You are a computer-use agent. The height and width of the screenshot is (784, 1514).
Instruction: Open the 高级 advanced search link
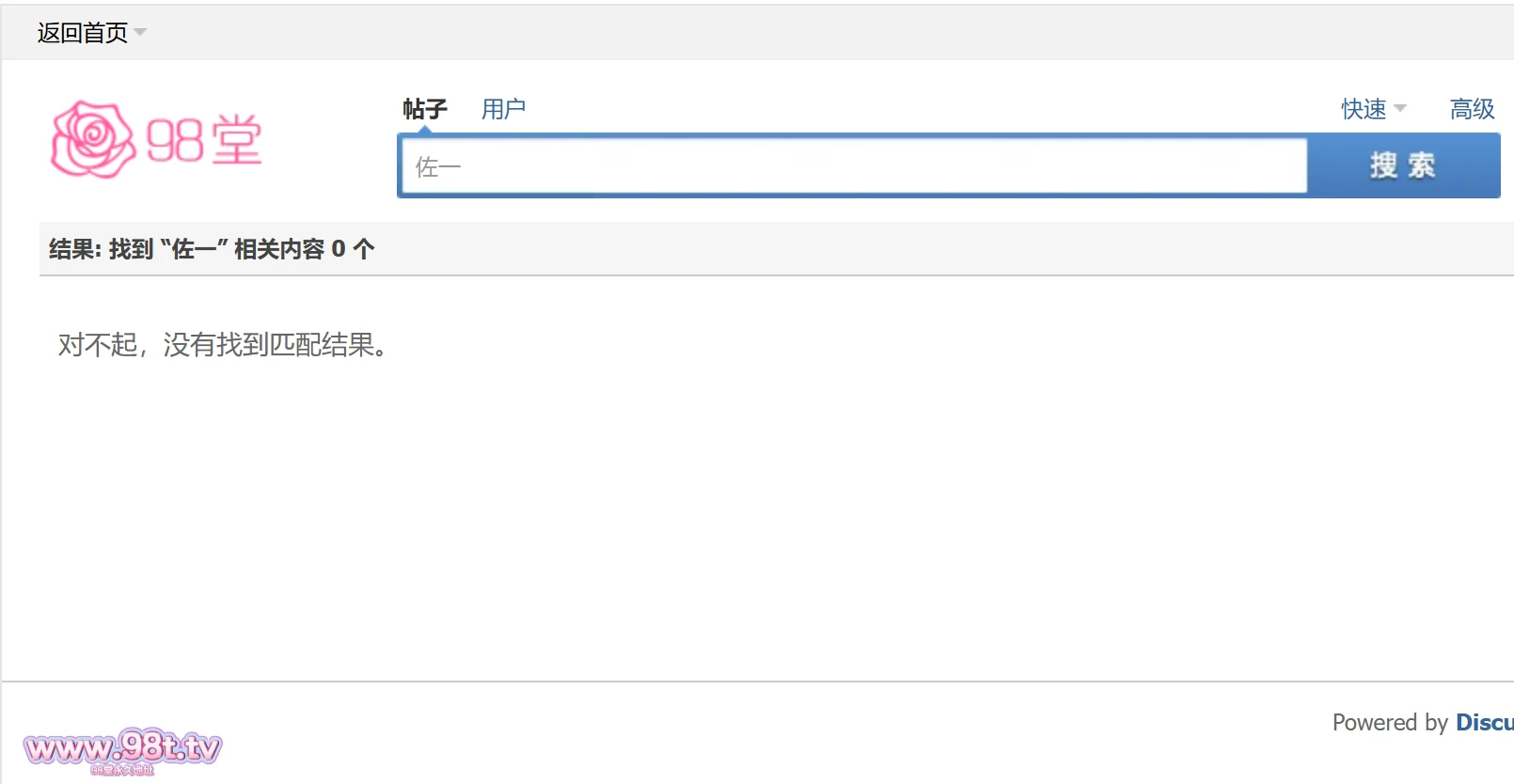1472,109
